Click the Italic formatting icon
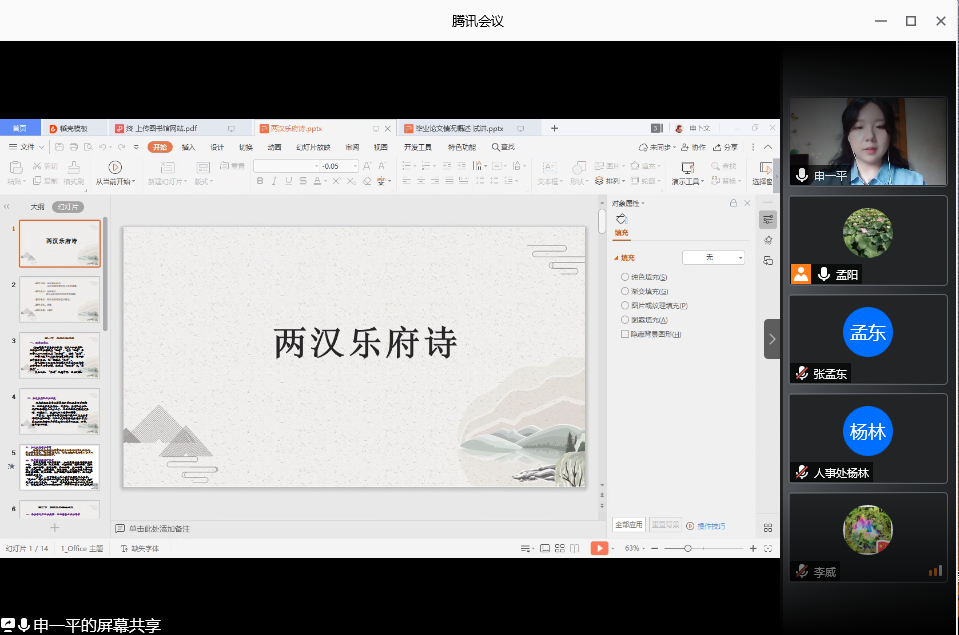This screenshot has width=959, height=635. coord(274,181)
